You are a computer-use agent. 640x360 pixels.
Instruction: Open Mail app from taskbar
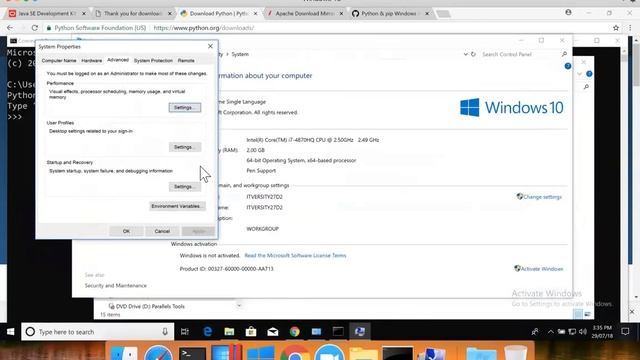tap(273, 332)
